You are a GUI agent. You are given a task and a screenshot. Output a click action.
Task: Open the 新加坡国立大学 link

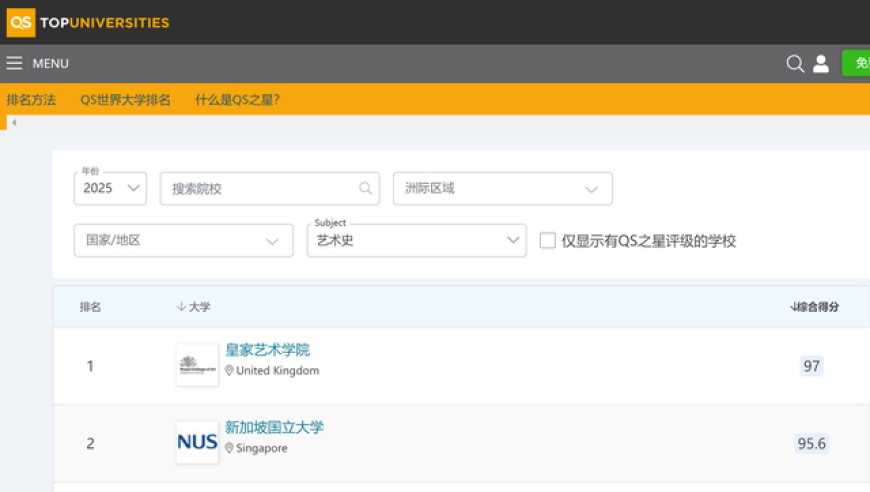[x=274, y=428]
